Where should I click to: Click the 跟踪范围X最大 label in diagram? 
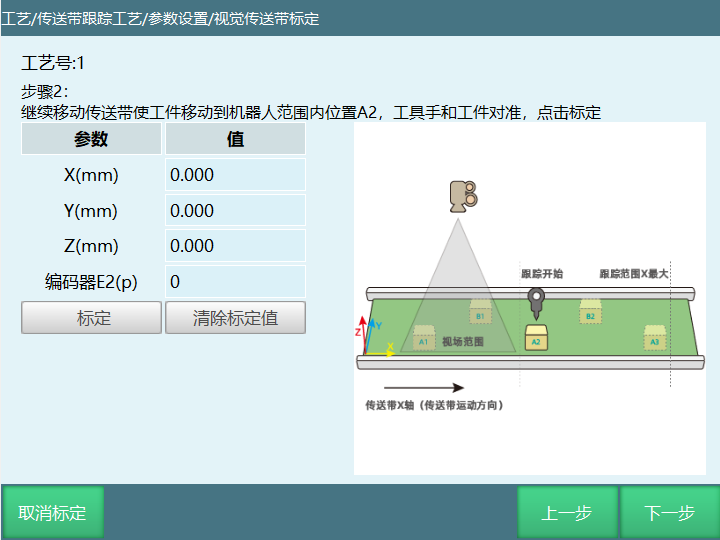tap(634, 274)
